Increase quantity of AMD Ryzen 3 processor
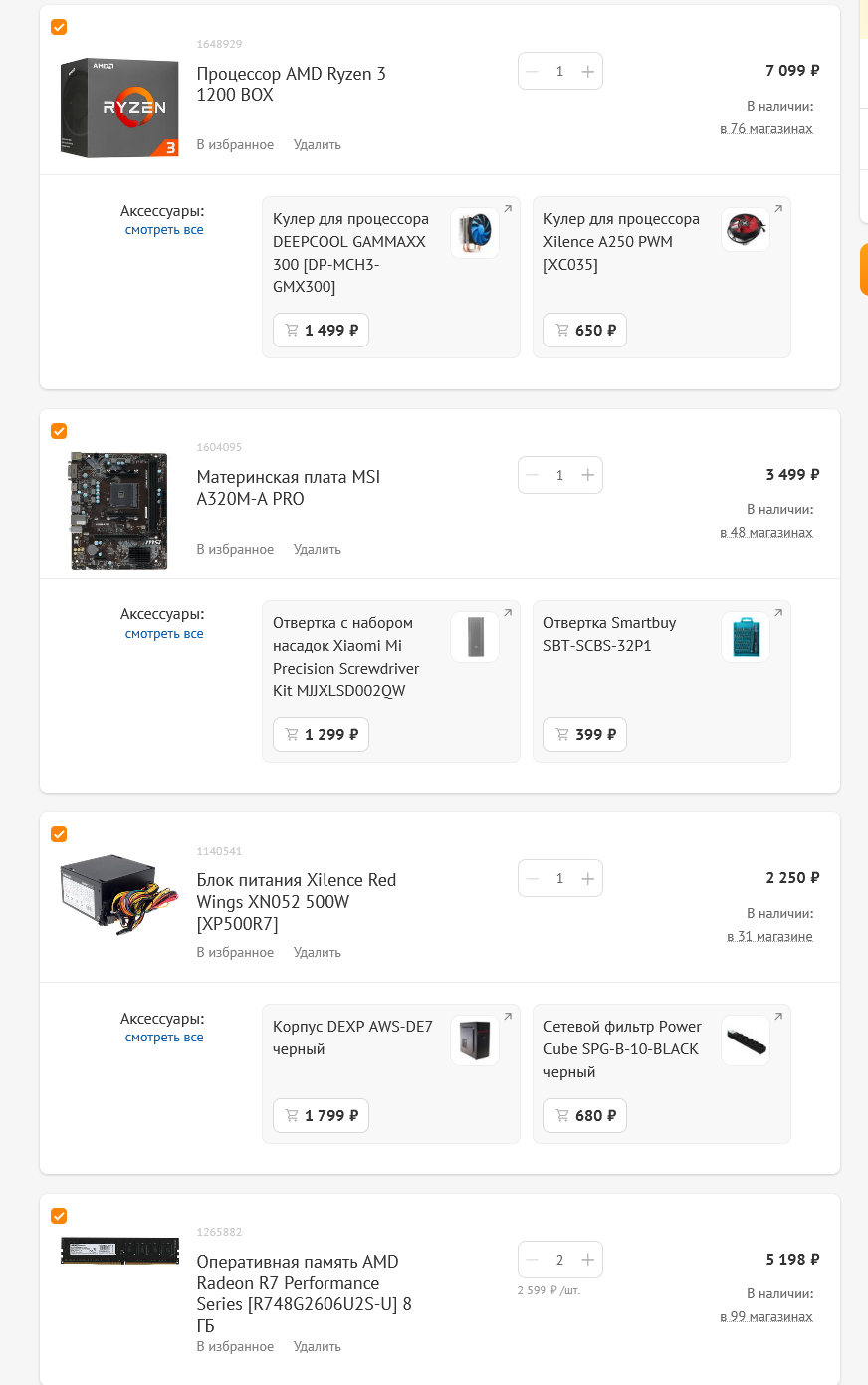The image size is (868, 1385). [x=588, y=72]
